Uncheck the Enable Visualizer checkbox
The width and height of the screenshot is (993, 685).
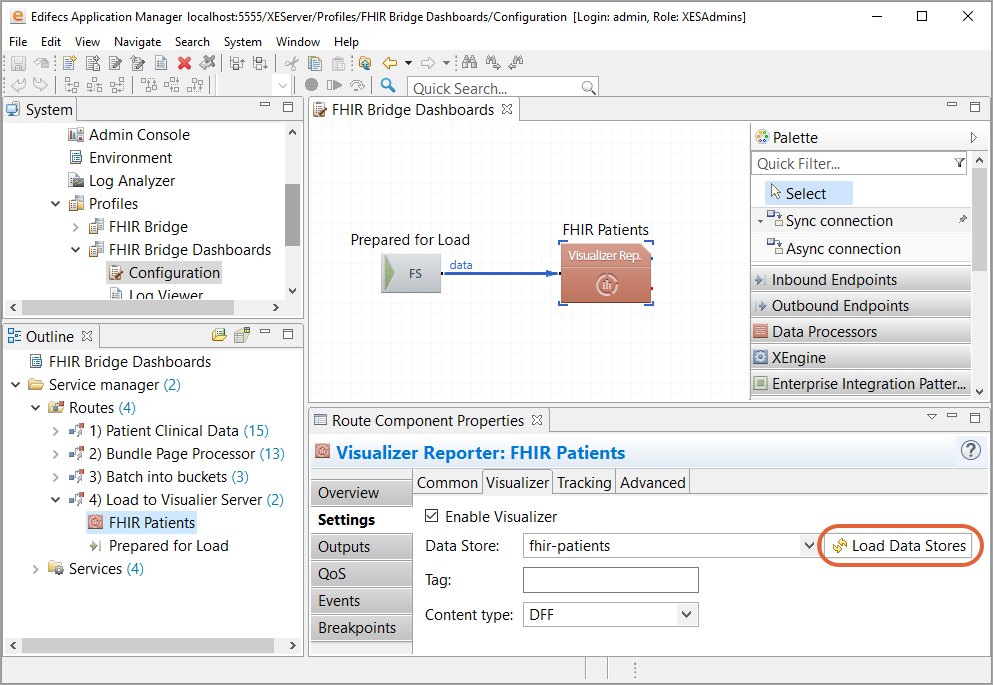[431, 516]
